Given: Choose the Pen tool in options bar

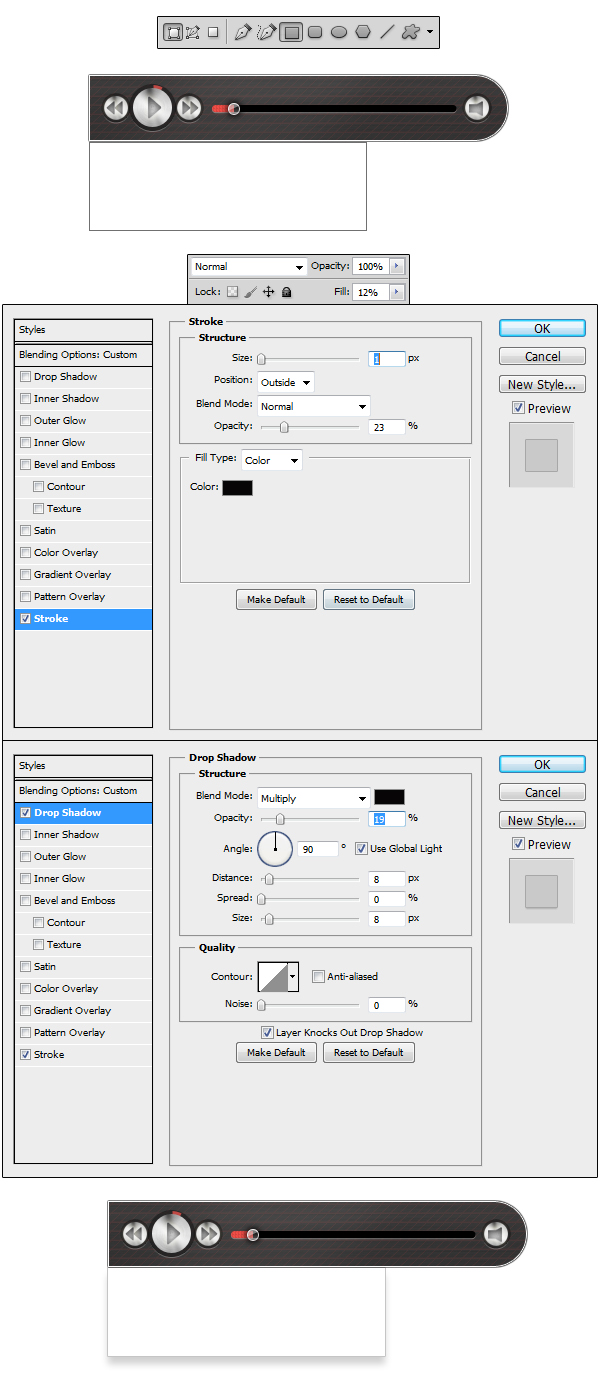Looking at the screenshot, I should [x=243, y=32].
